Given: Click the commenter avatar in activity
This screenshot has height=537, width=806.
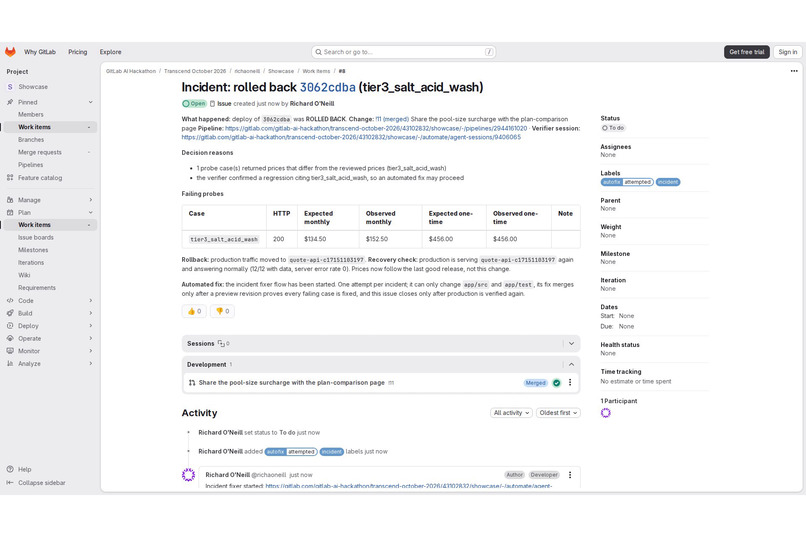Looking at the screenshot, I should click(189, 475).
